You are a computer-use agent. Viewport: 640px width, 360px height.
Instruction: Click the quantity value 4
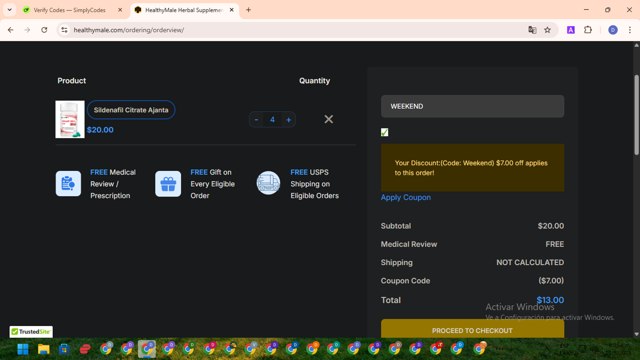point(272,120)
